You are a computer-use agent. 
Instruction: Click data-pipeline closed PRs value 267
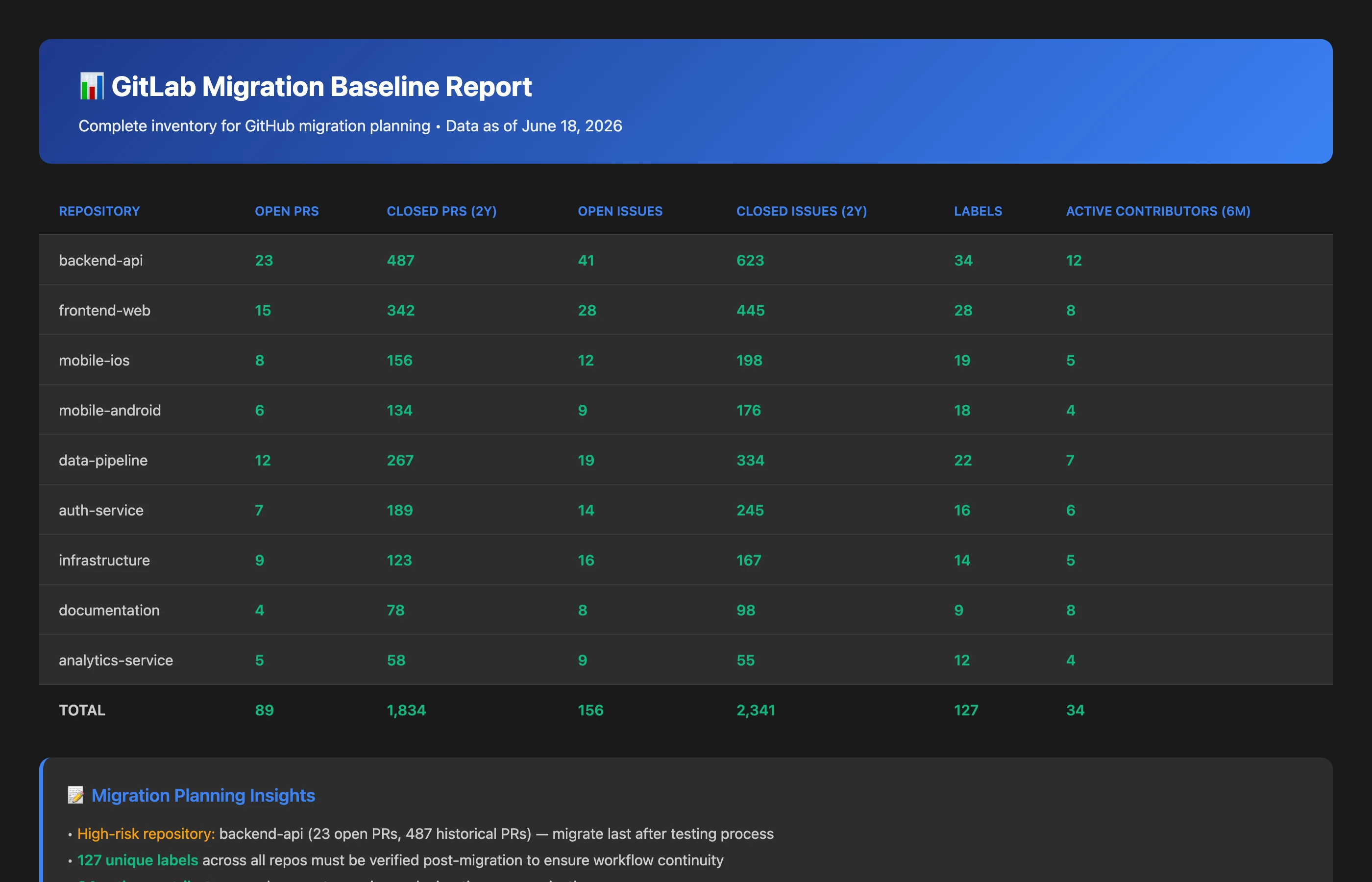[400, 461]
